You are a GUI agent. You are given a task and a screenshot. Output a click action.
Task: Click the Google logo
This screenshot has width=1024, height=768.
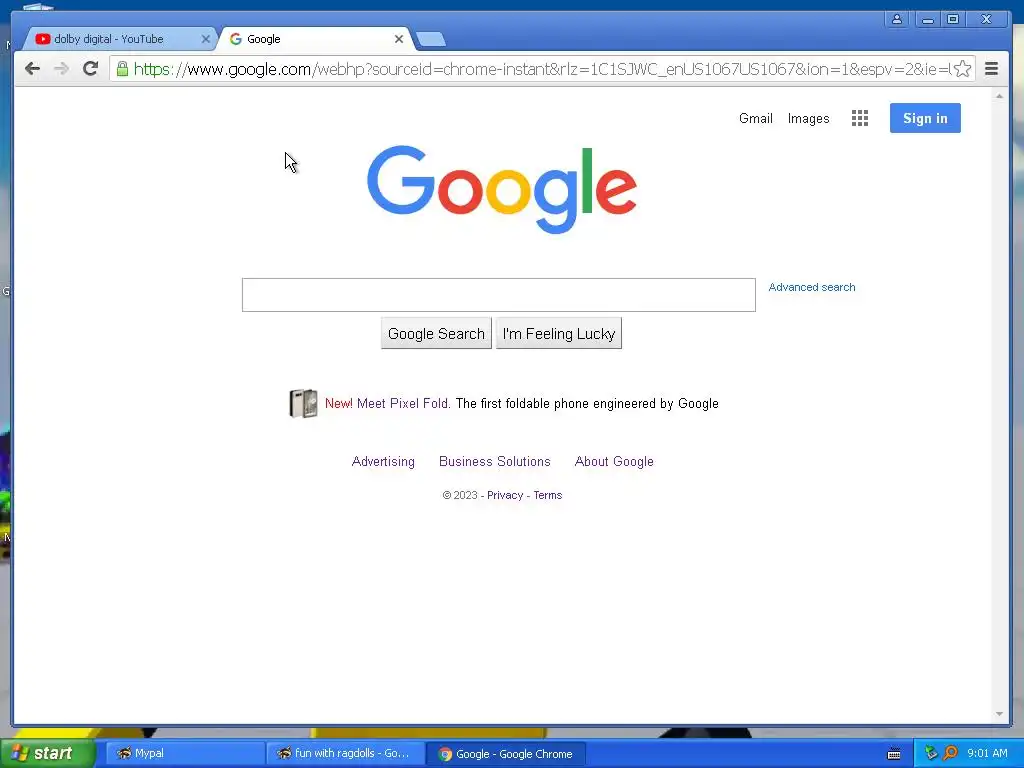[502, 189]
